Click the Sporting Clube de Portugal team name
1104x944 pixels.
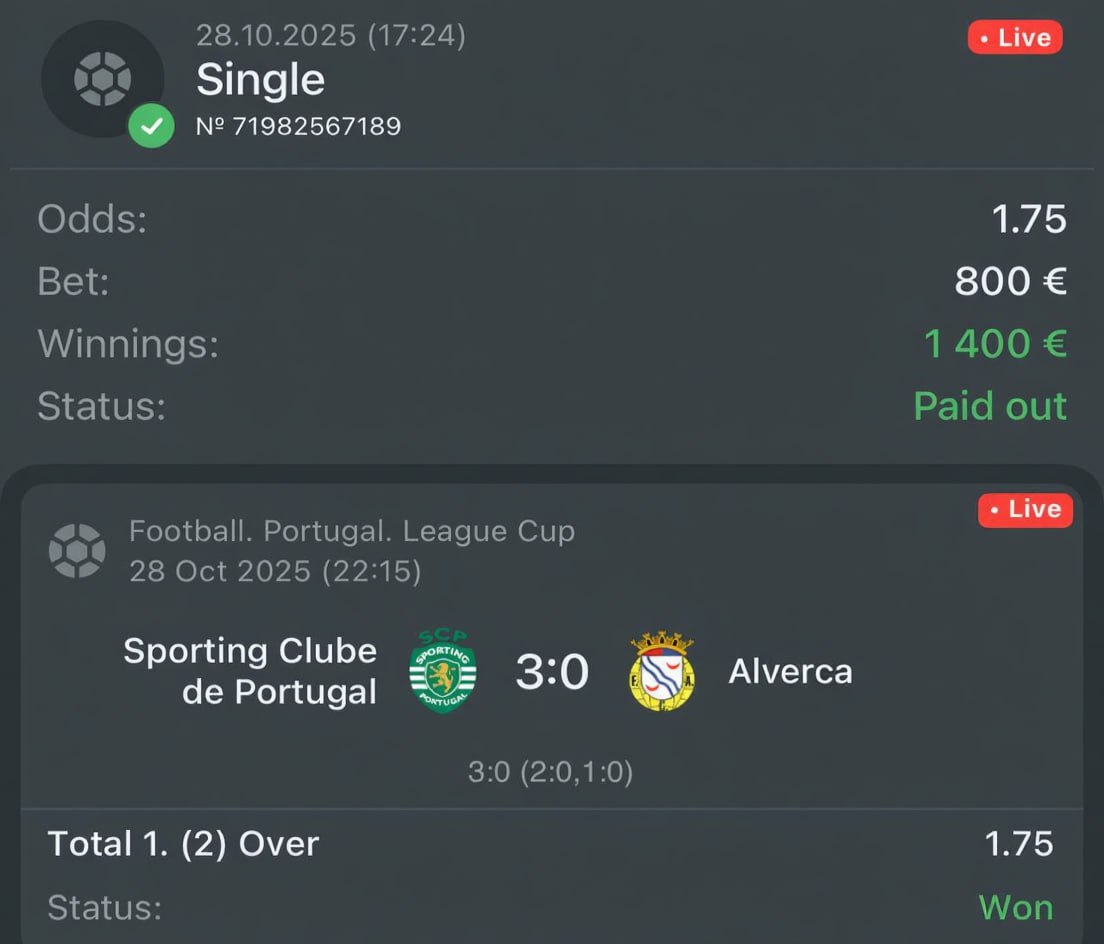[250, 671]
